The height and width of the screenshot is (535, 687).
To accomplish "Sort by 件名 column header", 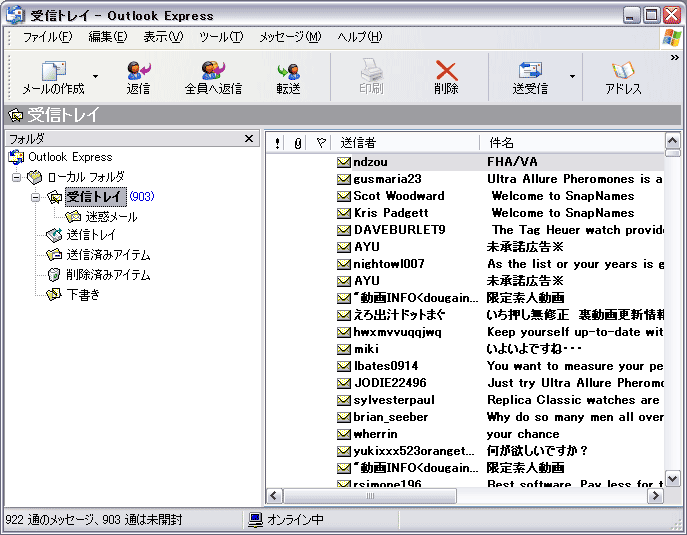I will 573,143.
